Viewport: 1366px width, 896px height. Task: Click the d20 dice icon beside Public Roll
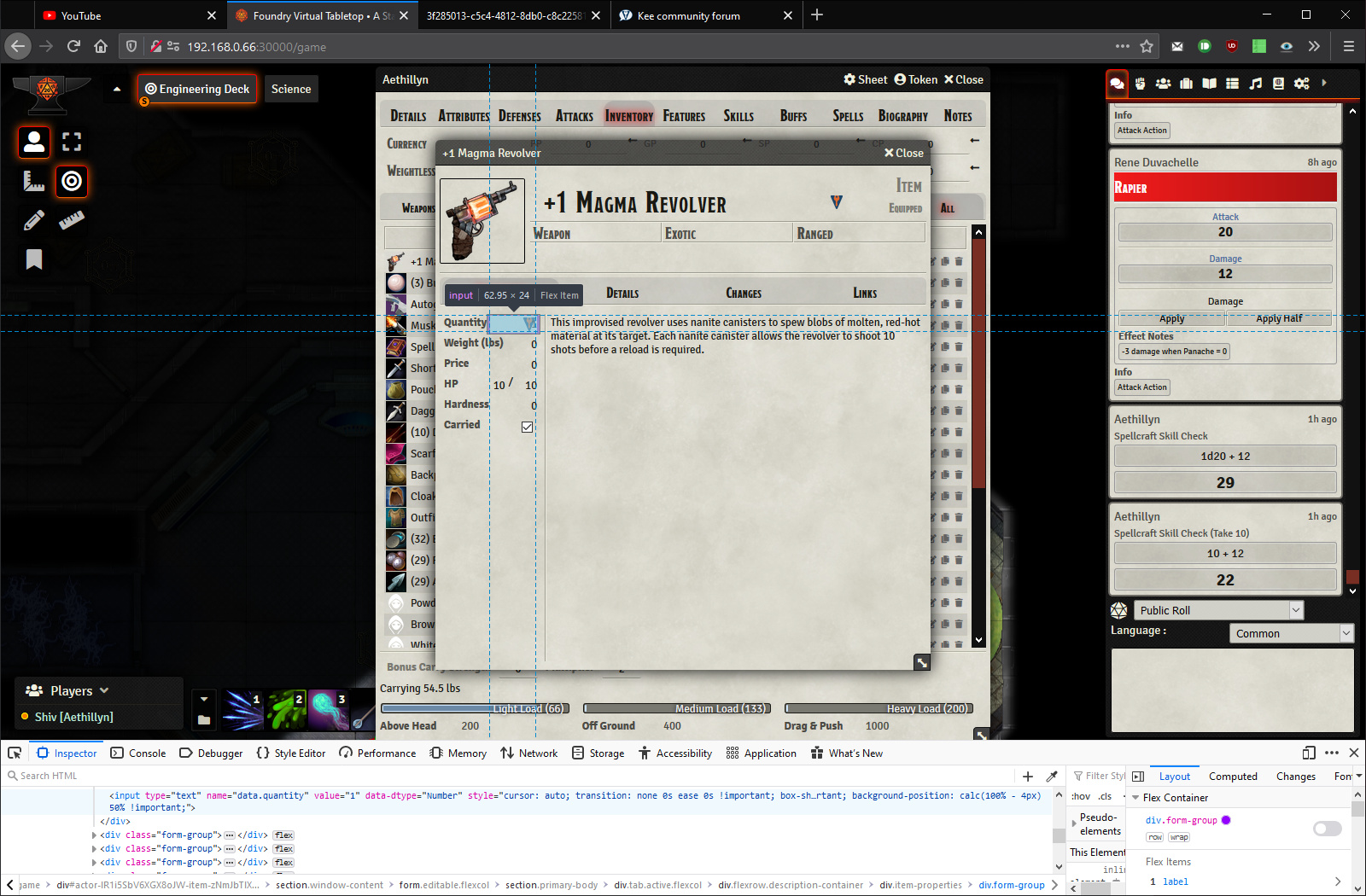[1118, 610]
